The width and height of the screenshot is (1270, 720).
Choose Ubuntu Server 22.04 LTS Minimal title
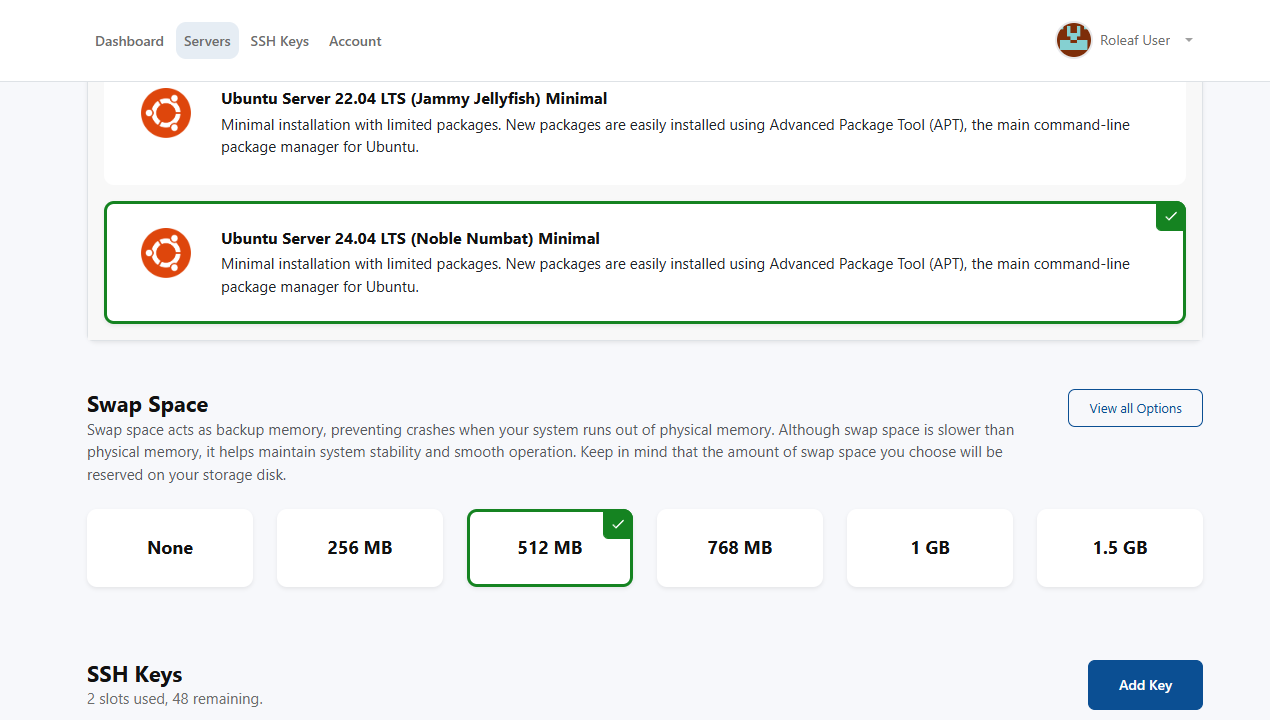pos(414,99)
